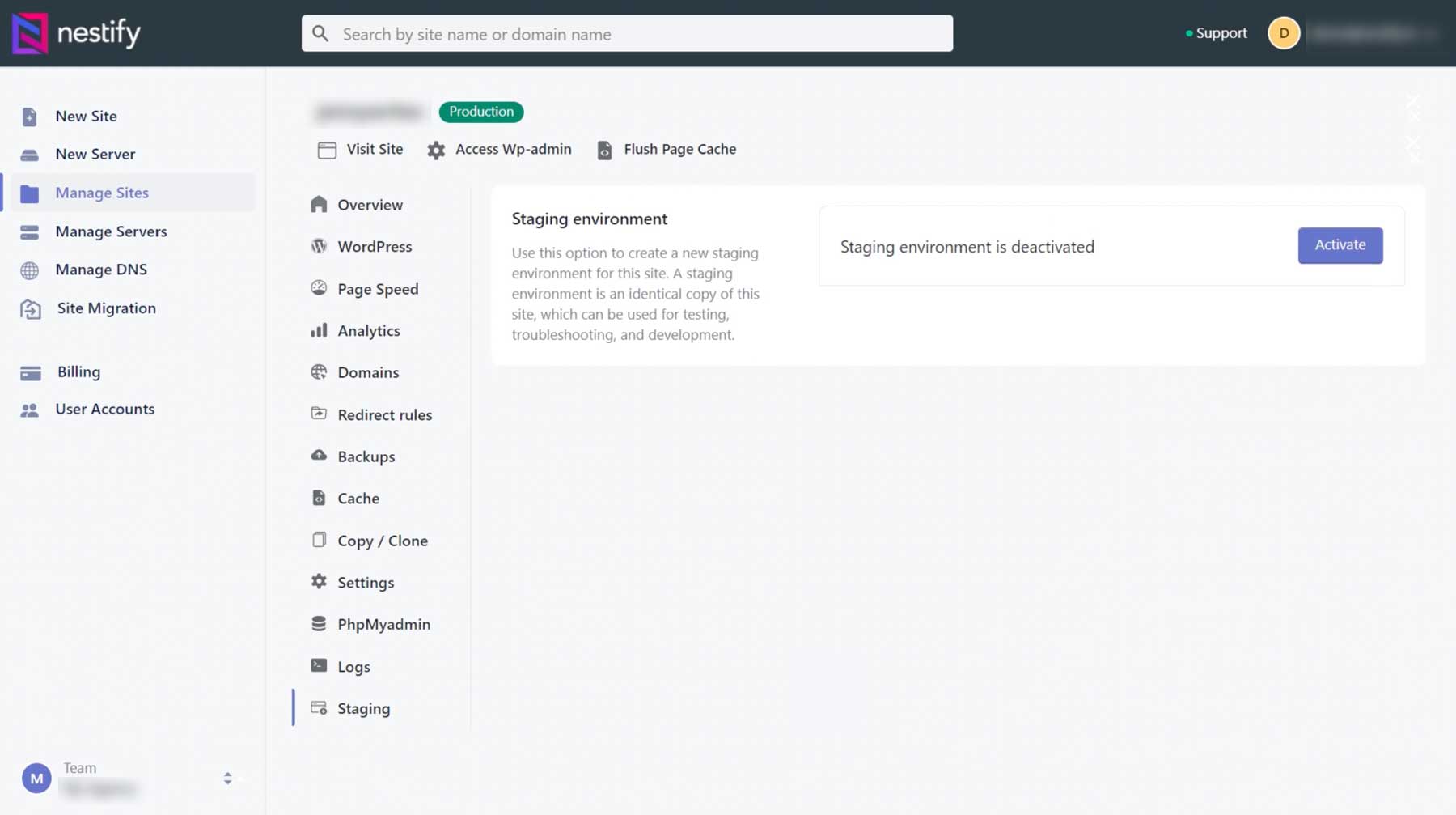The image size is (1456, 815).
Task: Click the Logs icon
Action: pyautogui.click(x=319, y=665)
